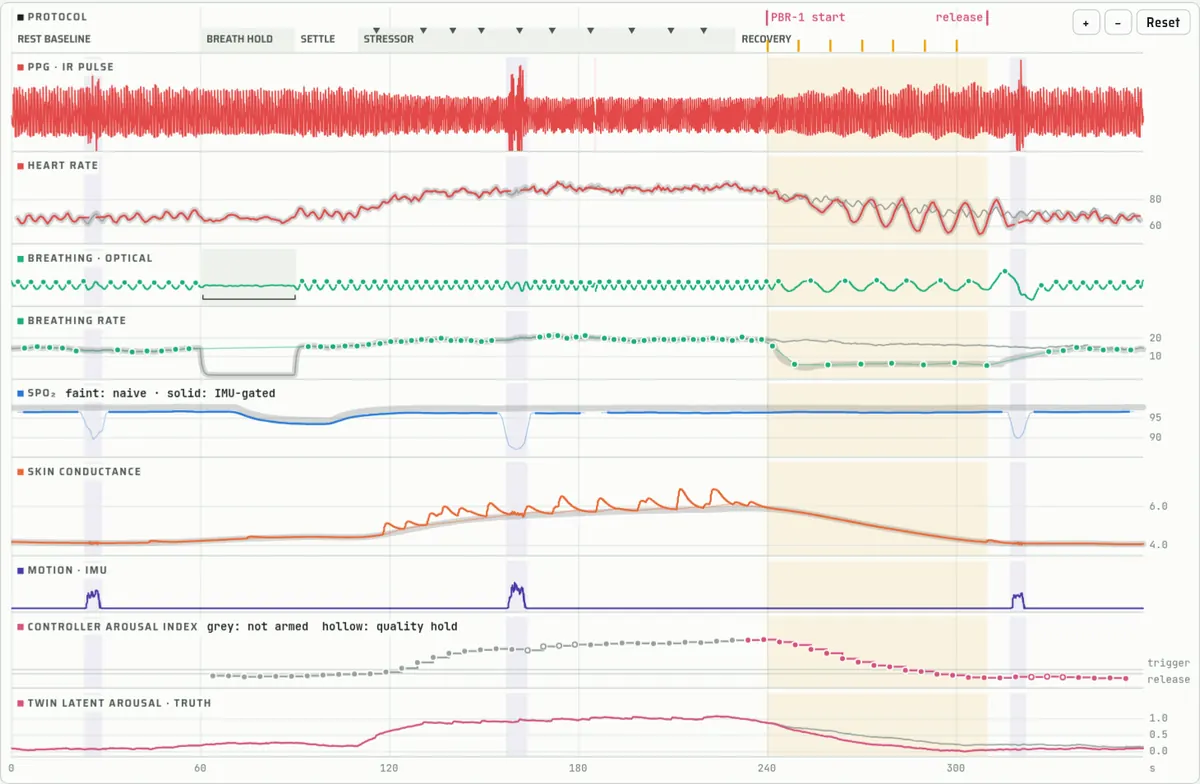This screenshot has height=784, width=1200.
Task: Select the REST BASELINE protocol phase
Action: point(54,39)
